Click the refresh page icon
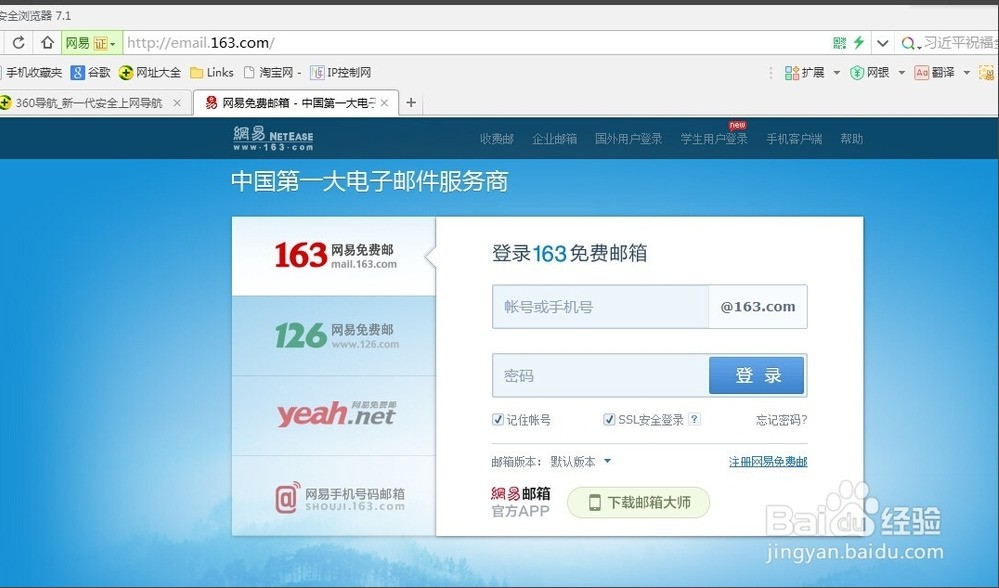Screen dimensions: 999x588 pyautogui.click(x=17, y=42)
